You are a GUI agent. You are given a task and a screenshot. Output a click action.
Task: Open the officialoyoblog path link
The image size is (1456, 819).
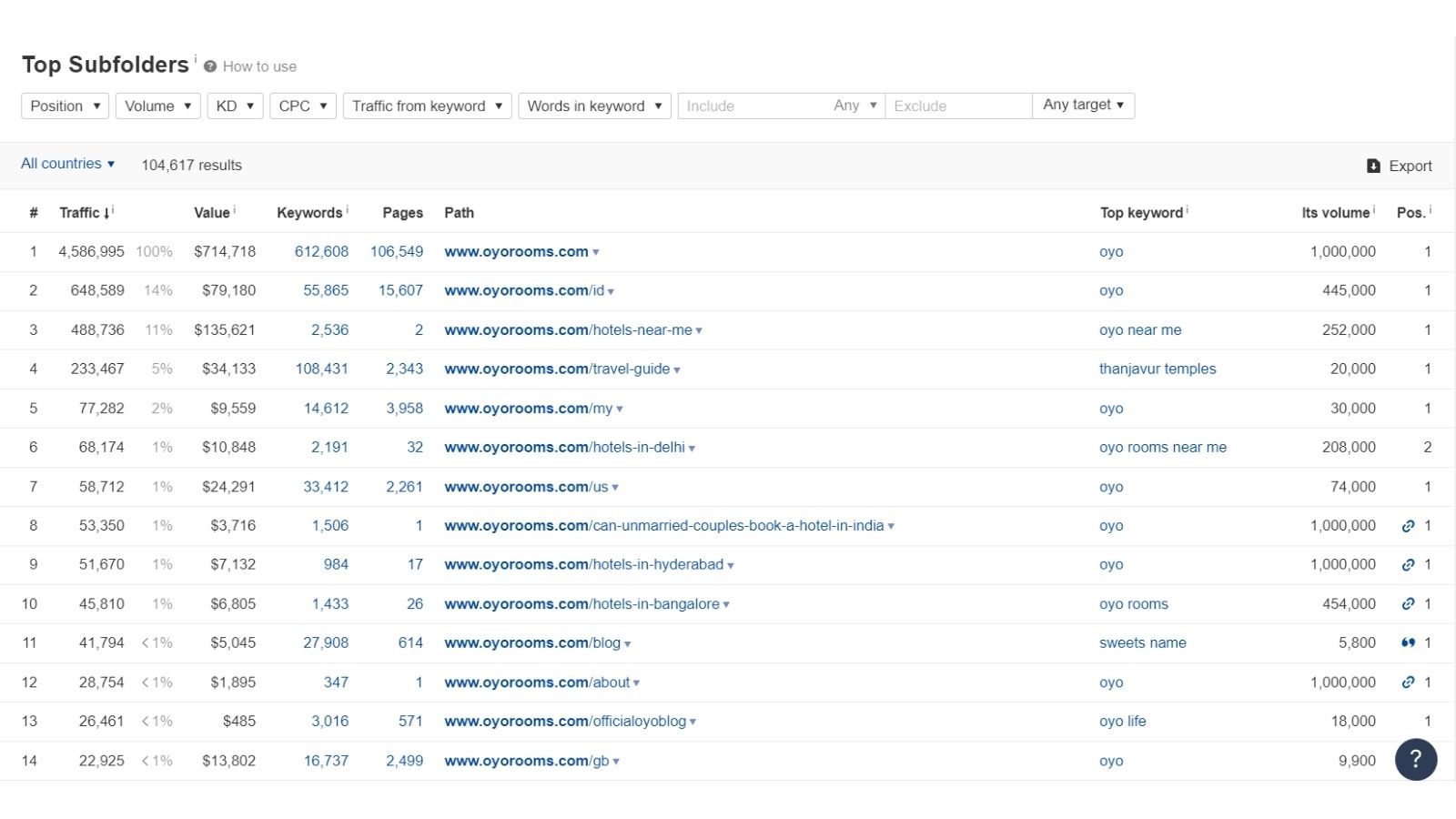coord(565,722)
